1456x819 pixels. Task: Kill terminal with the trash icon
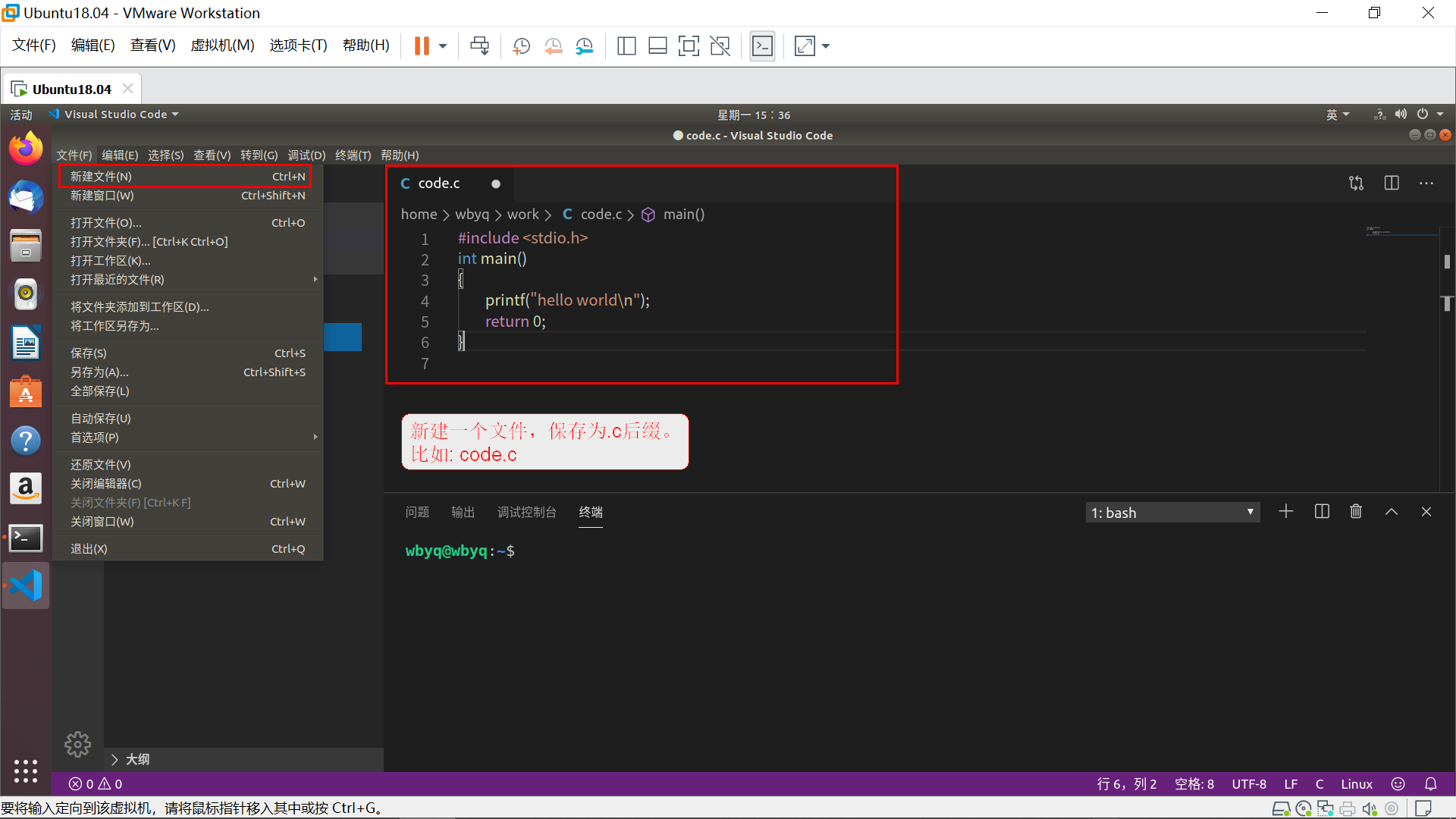(x=1356, y=512)
